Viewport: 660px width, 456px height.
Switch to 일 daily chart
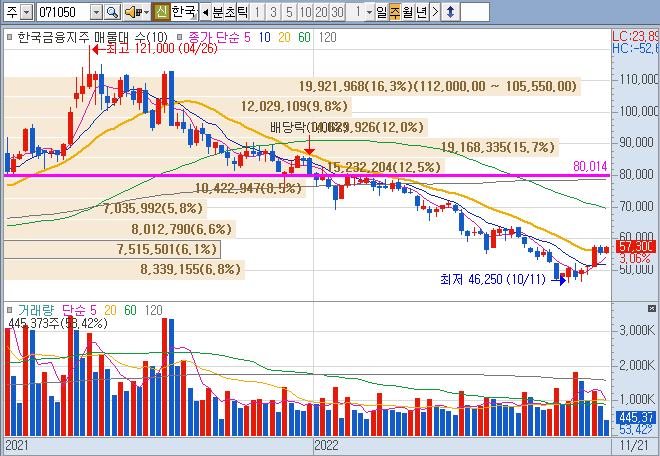coord(381,12)
